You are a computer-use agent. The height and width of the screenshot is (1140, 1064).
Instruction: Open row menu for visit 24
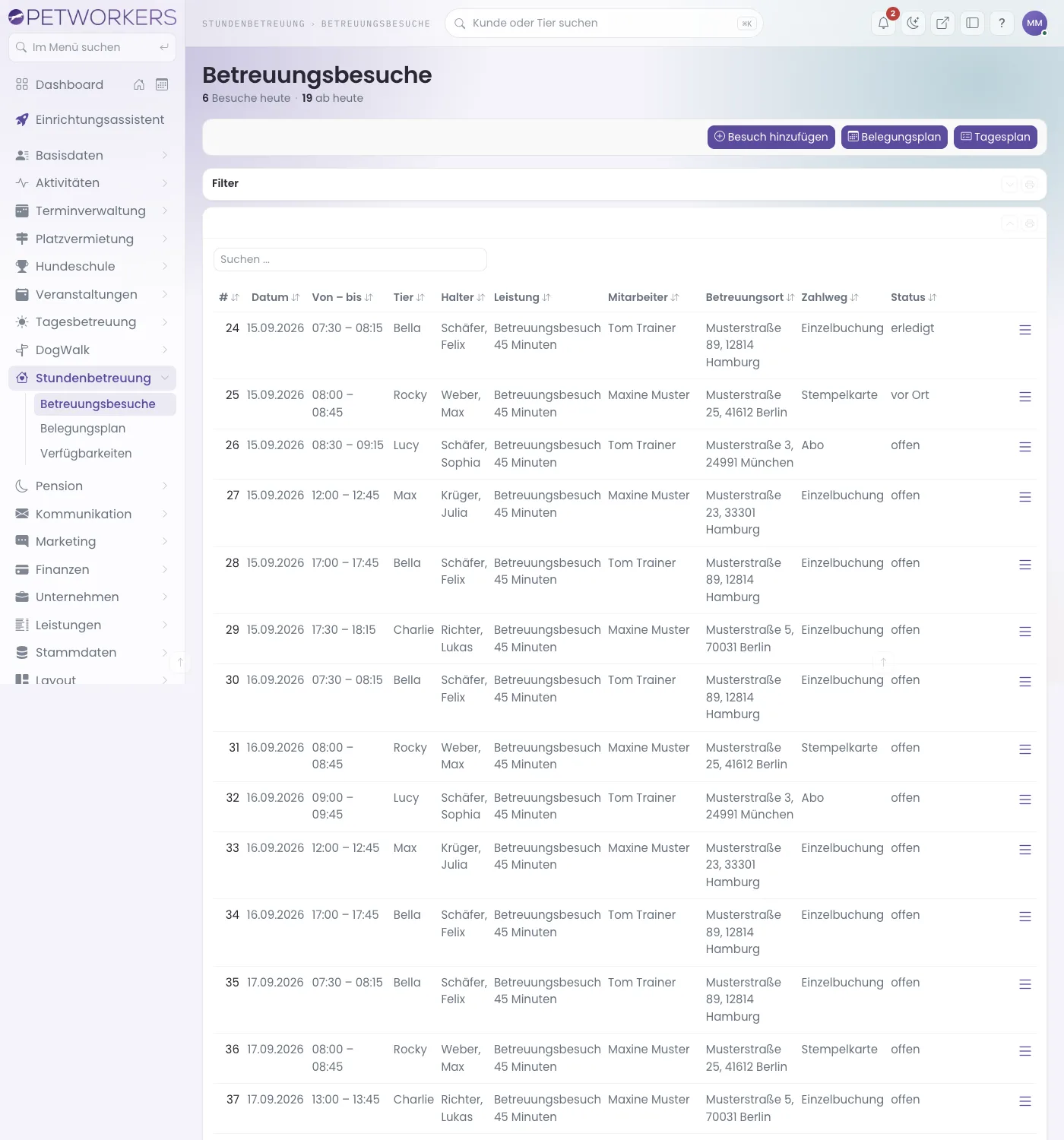point(1025,330)
